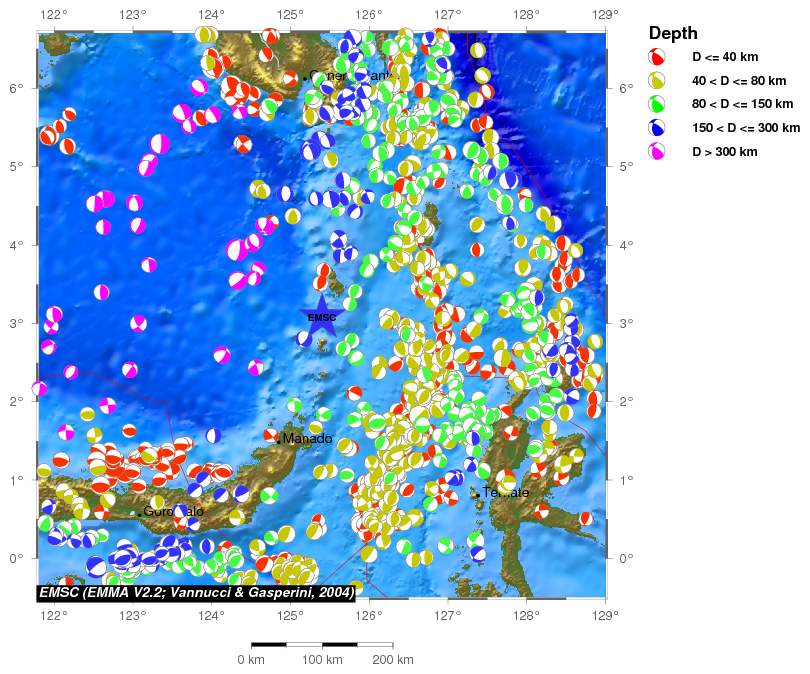Choose the "150 < D <= 300 km" legend label
Screen dimensions: 810x674
(746, 128)
